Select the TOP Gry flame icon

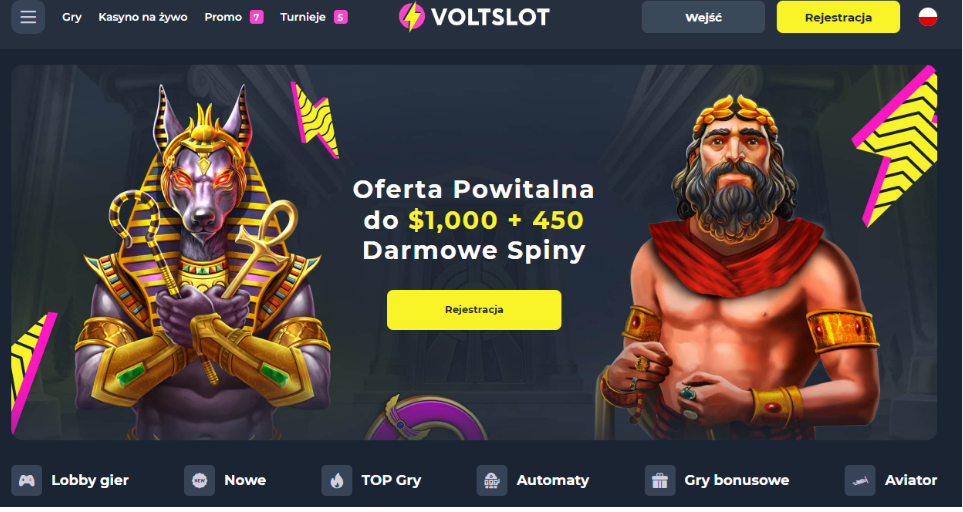point(337,480)
